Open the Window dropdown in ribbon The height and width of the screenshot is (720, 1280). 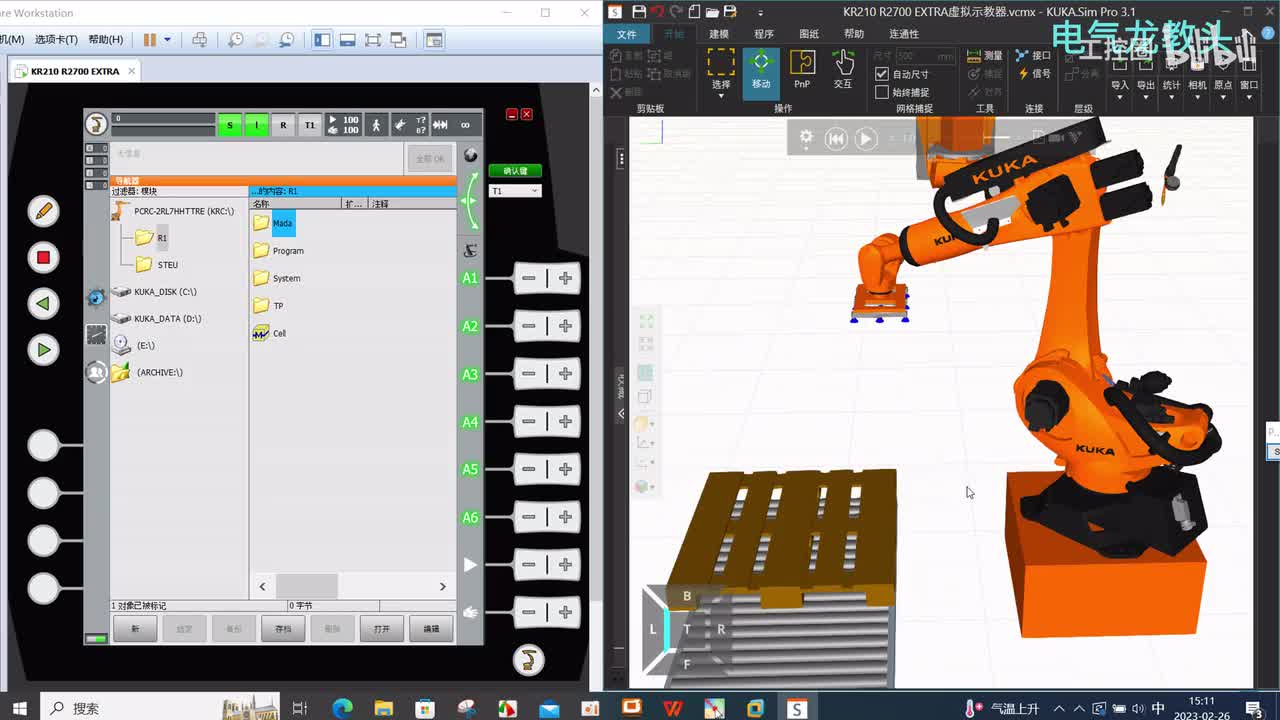pyautogui.click(x=1249, y=97)
